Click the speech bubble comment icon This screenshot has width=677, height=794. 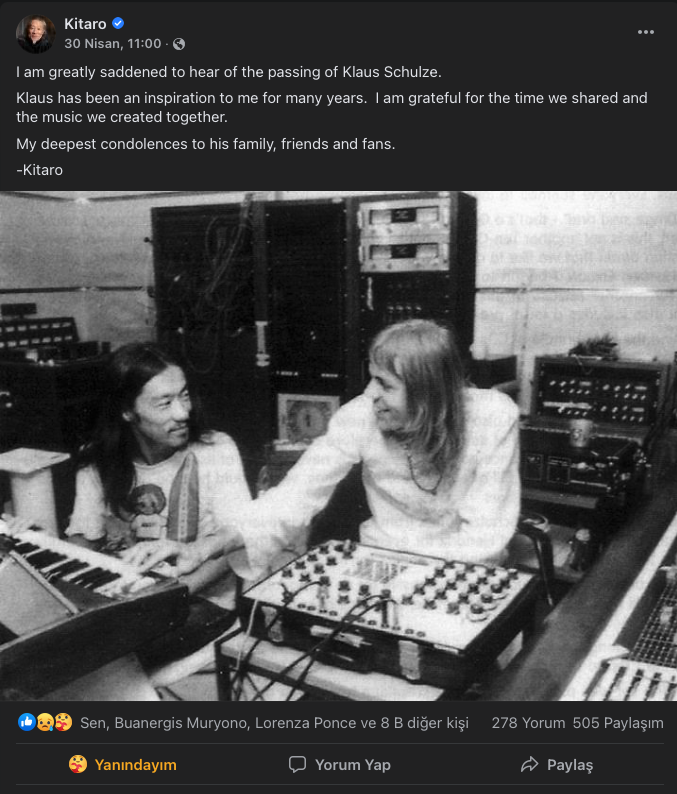[x=297, y=764]
